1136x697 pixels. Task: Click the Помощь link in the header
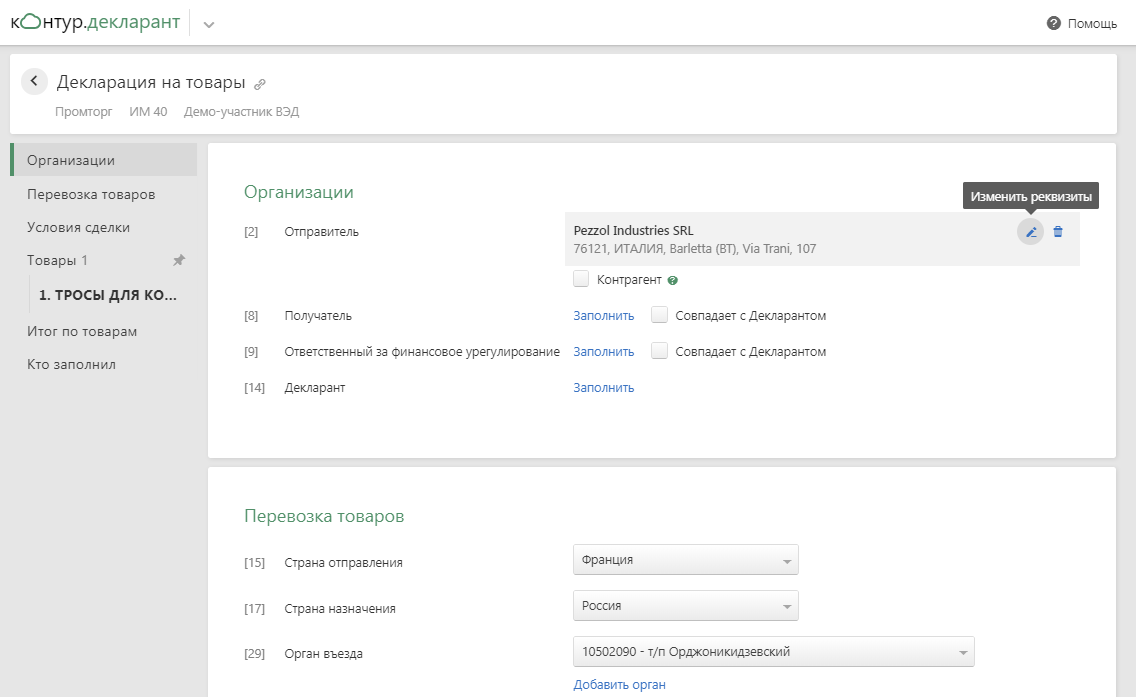pos(1092,24)
